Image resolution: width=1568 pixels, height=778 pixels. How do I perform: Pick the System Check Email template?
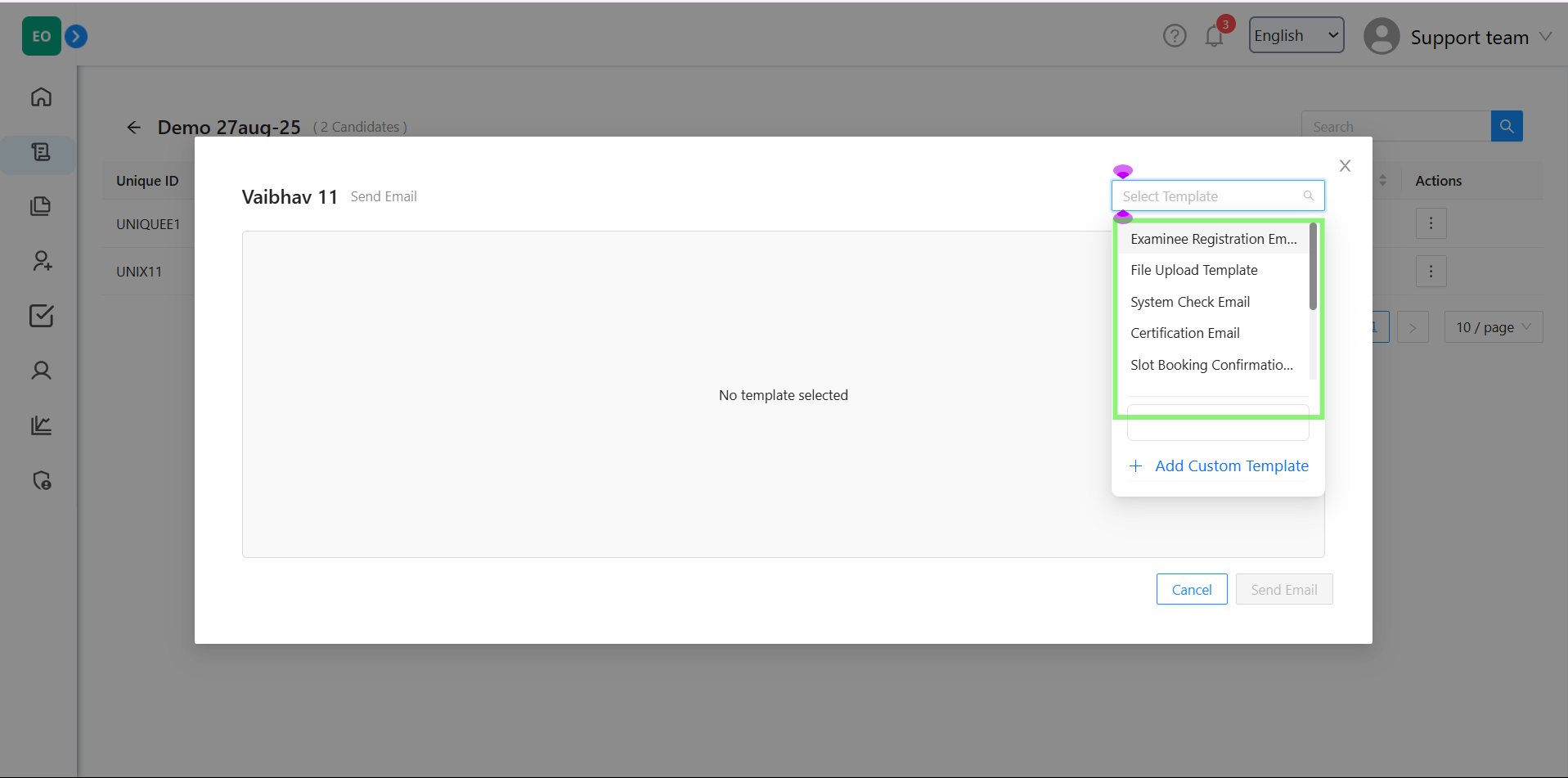[1189, 302]
